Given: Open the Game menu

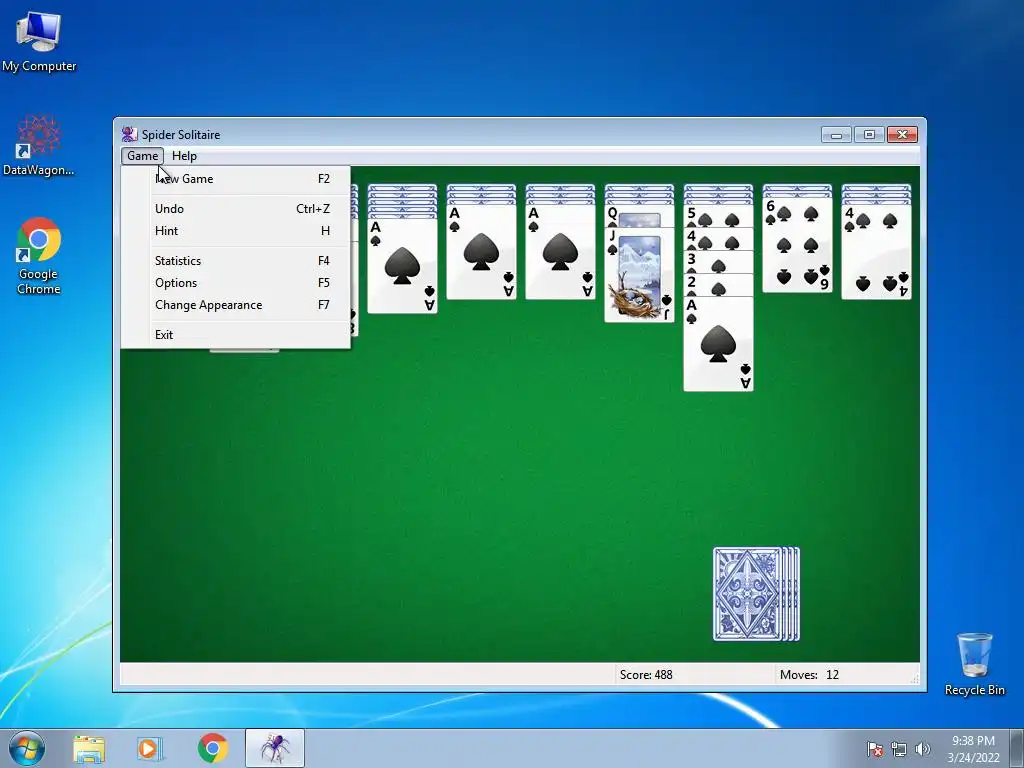Looking at the screenshot, I should click(x=142, y=156).
